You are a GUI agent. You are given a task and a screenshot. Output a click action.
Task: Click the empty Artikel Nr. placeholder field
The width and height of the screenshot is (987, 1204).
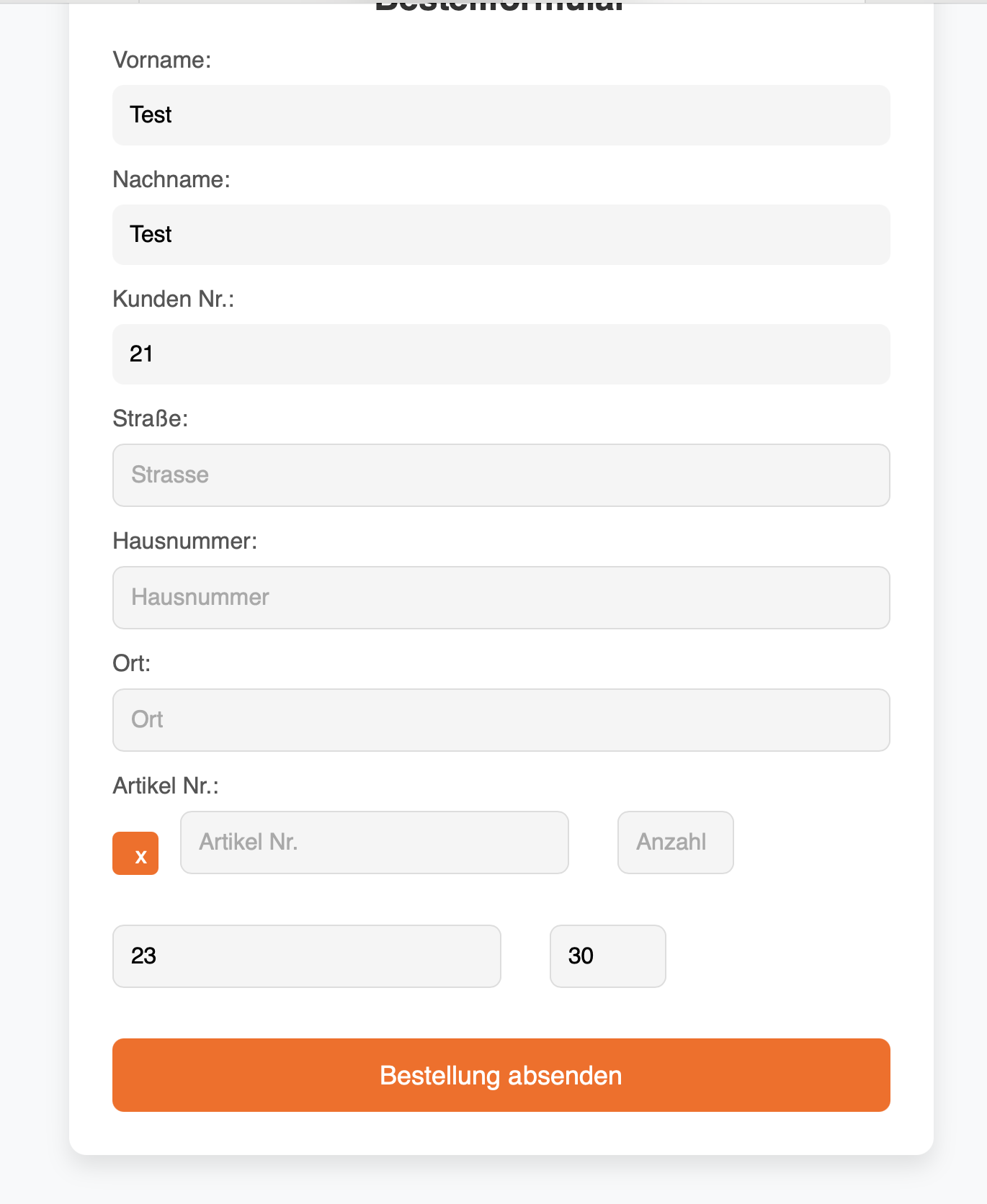374,843
